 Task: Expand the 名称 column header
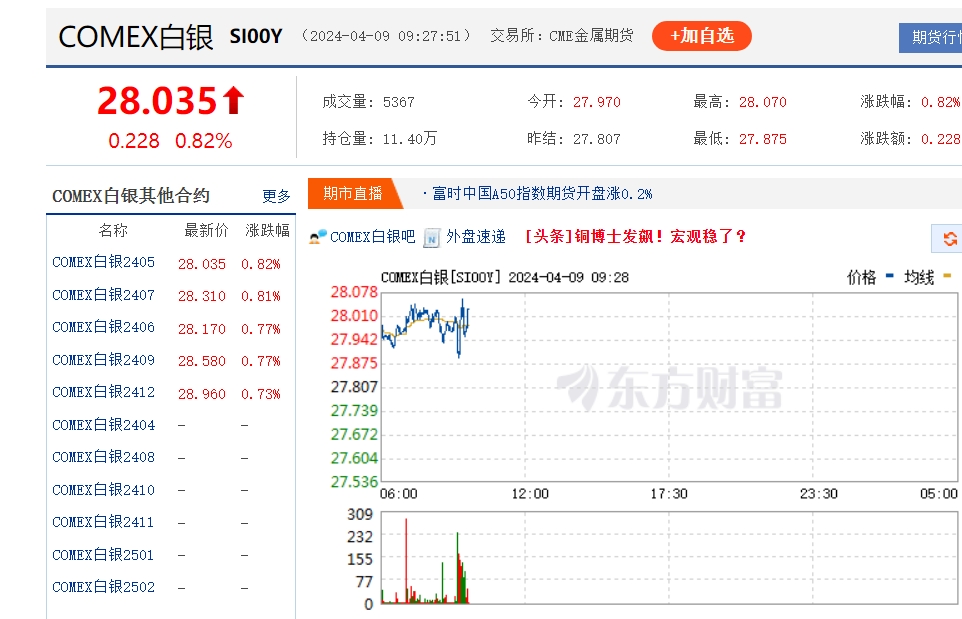pos(113,229)
